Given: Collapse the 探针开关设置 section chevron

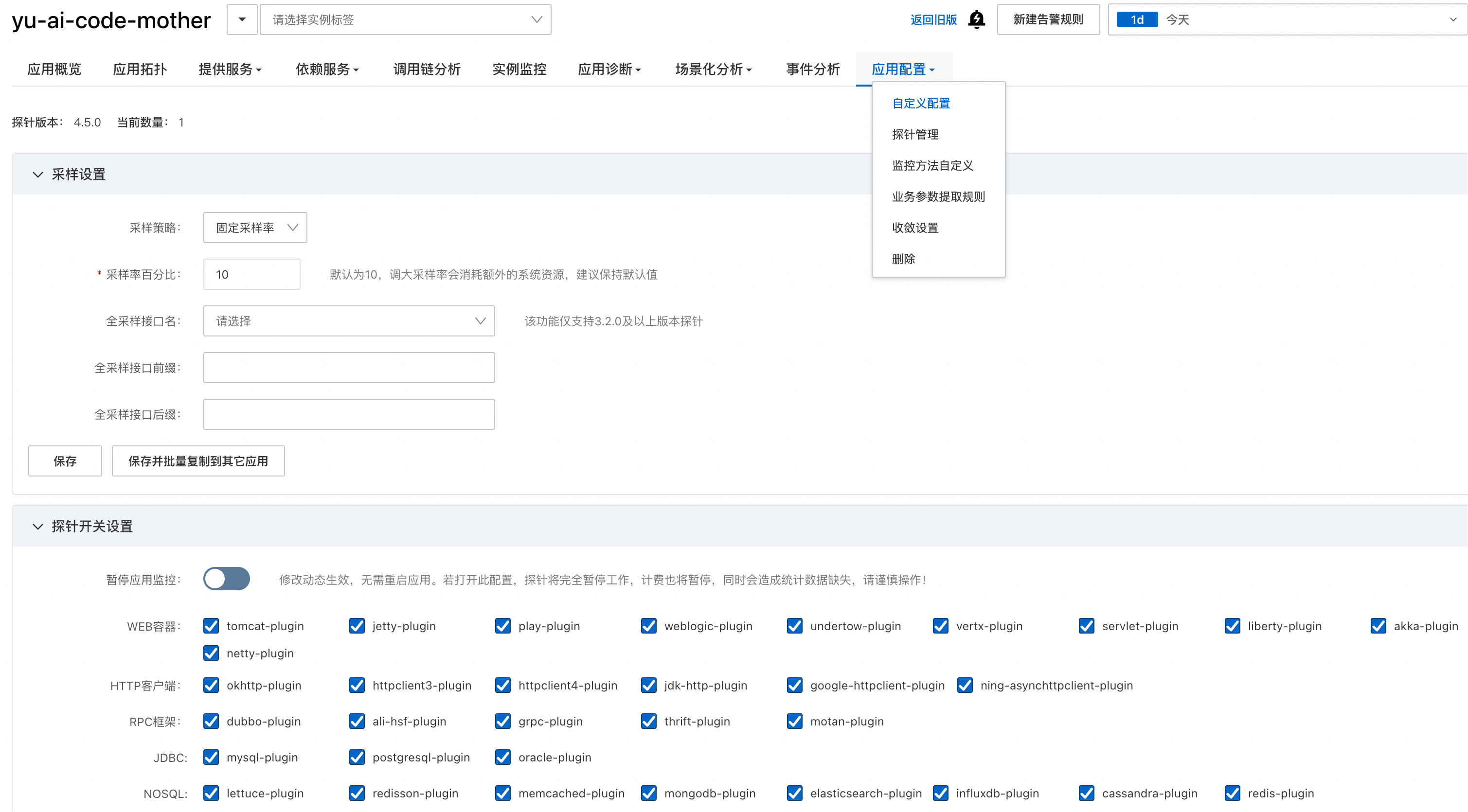Looking at the screenshot, I should [x=37, y=526].
